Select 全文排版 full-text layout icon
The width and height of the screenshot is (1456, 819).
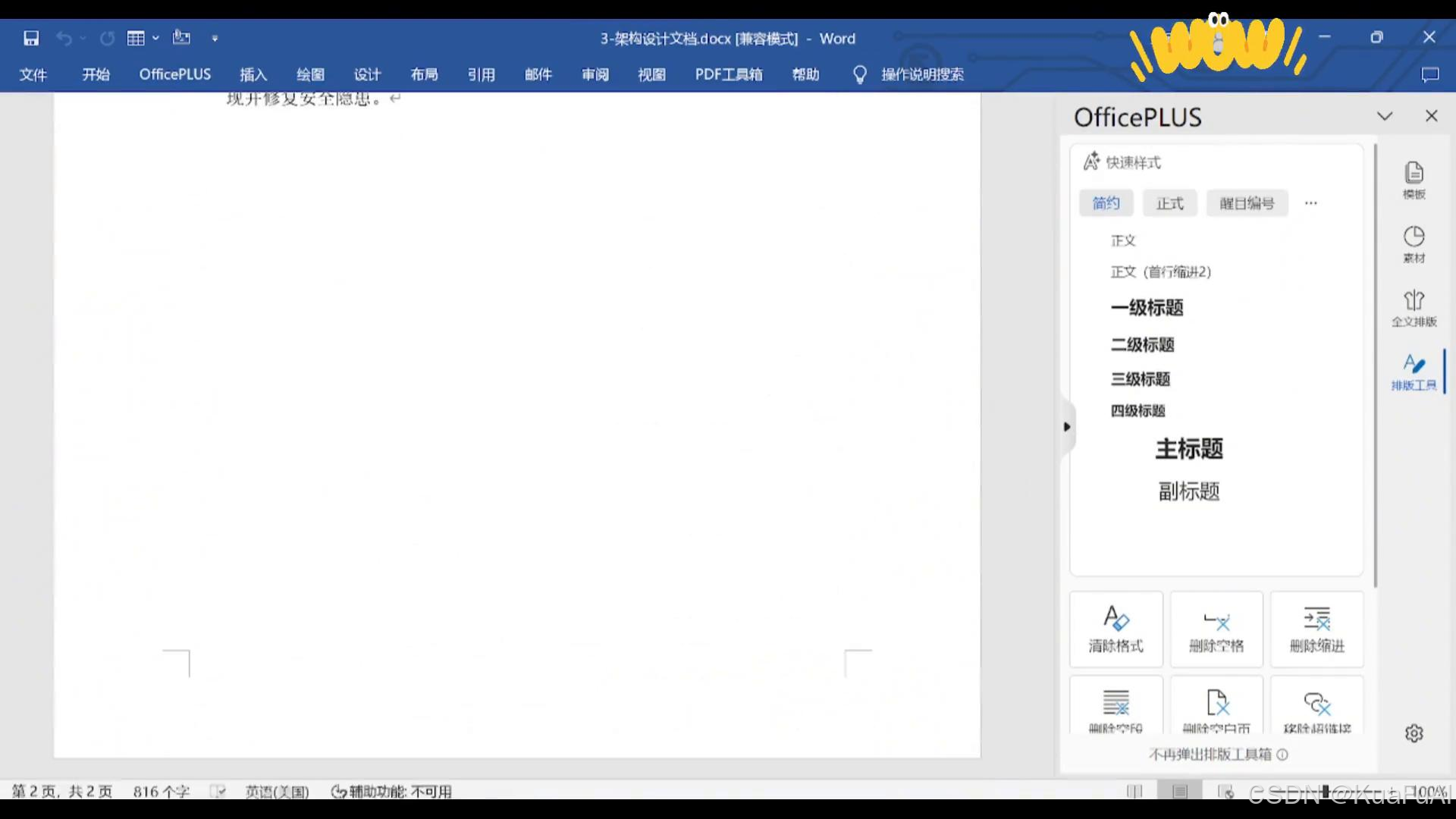[x=1414, y=307]
